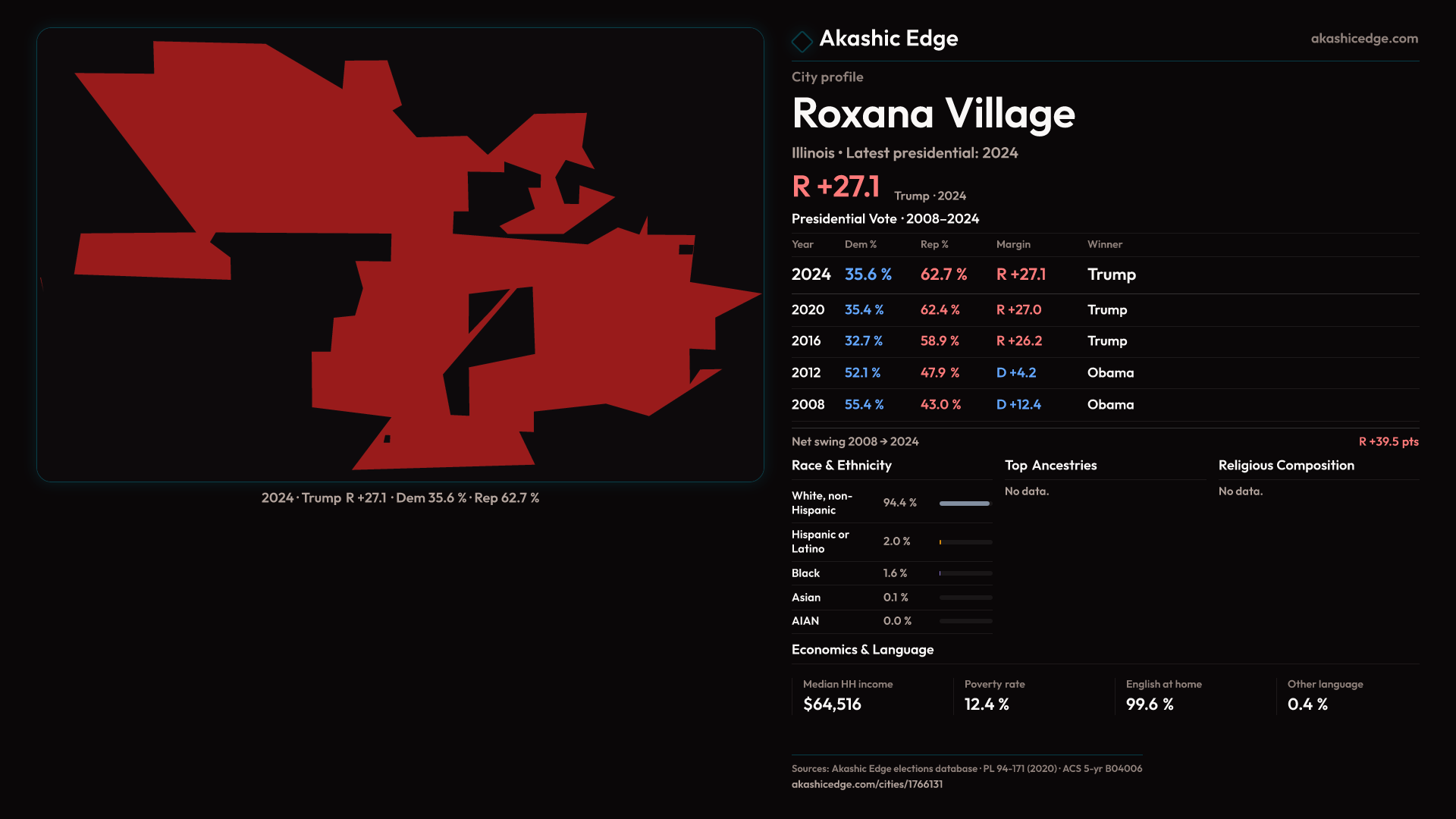Click the Top Ancestries section heading
1456x819 pixels.
point(1050,466)
